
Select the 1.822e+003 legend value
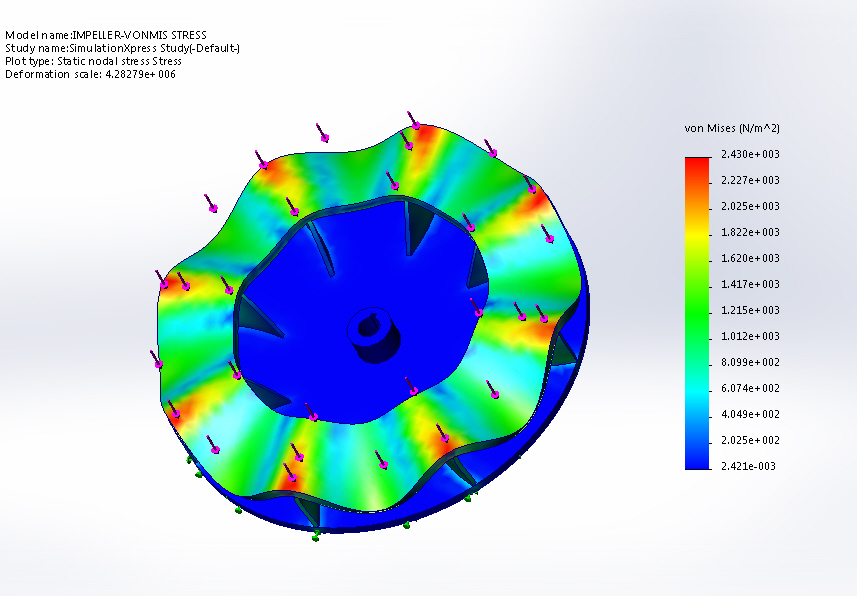pyautogui.click(x=750, y=232)
